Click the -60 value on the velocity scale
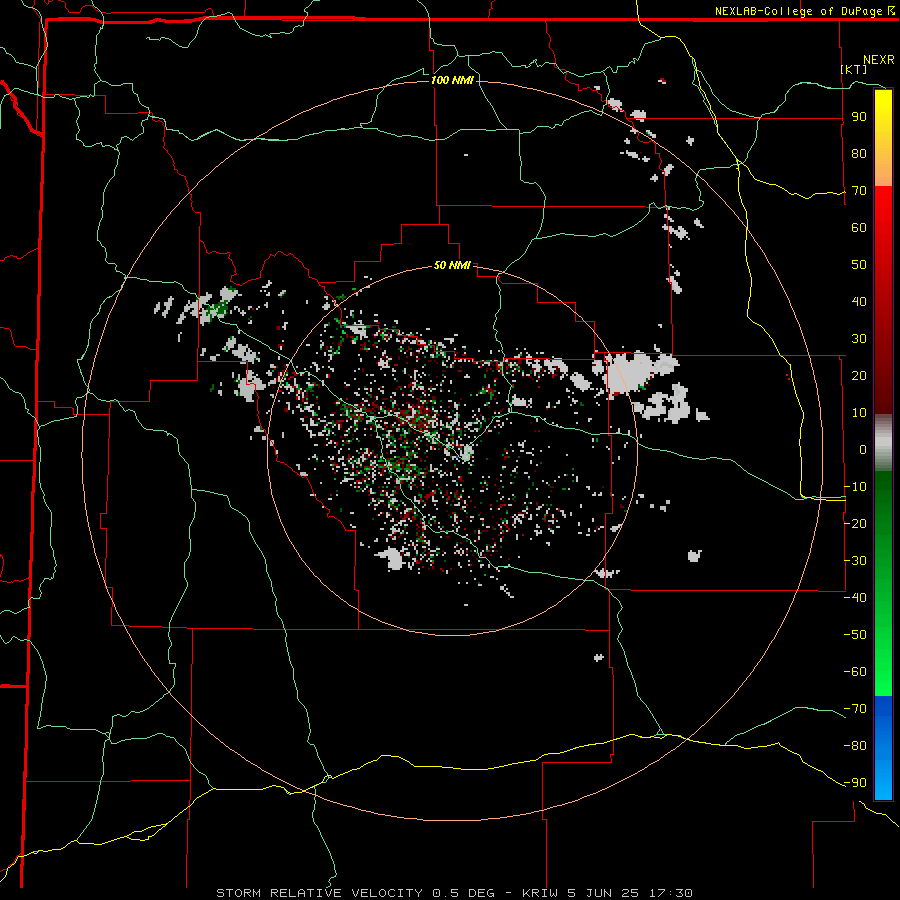The width and height of the screenshot is (900, 900). pyautogui.click(x=855, y=672)
